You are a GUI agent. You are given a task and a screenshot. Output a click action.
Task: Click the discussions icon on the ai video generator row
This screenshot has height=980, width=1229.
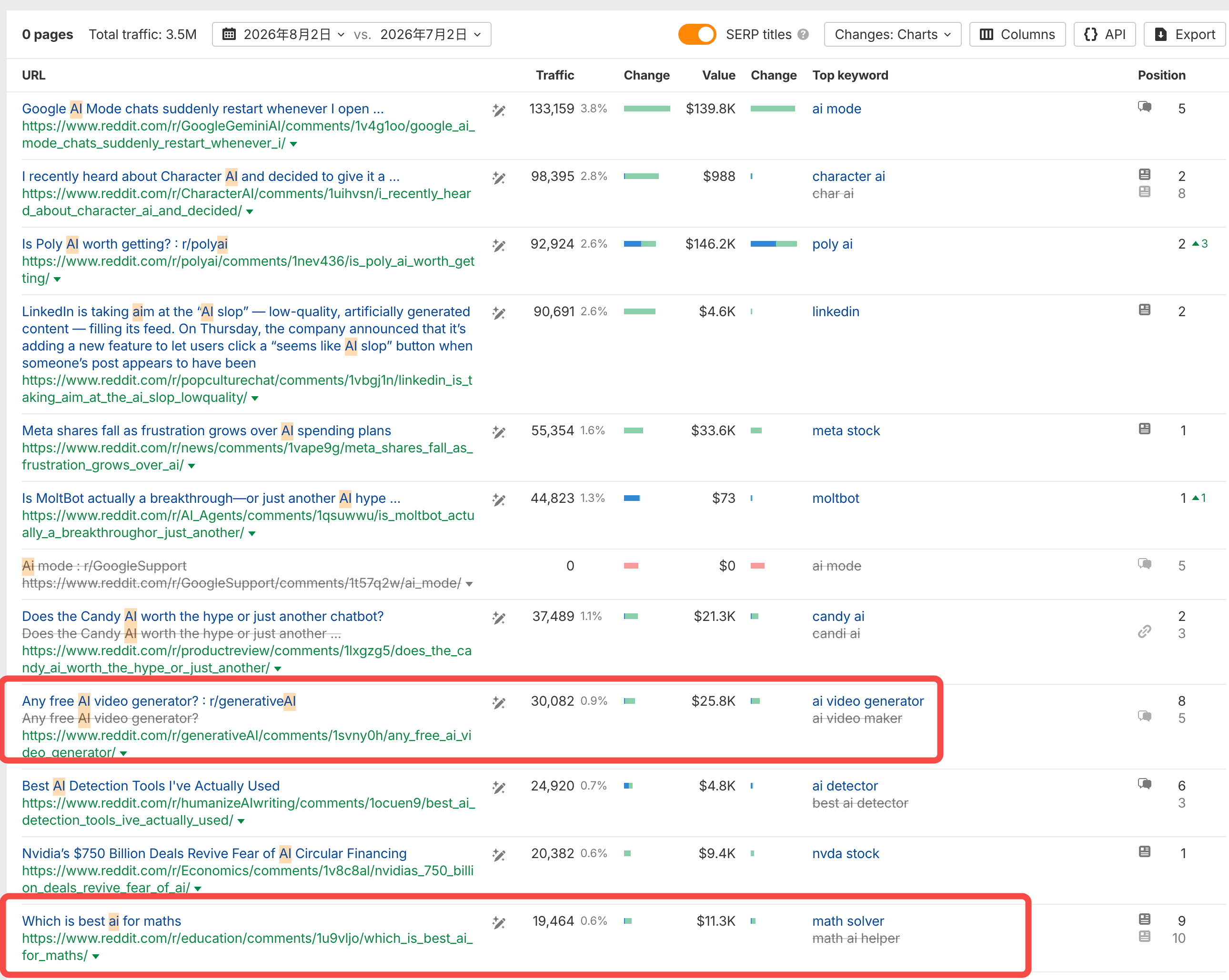coord(1145,716)
